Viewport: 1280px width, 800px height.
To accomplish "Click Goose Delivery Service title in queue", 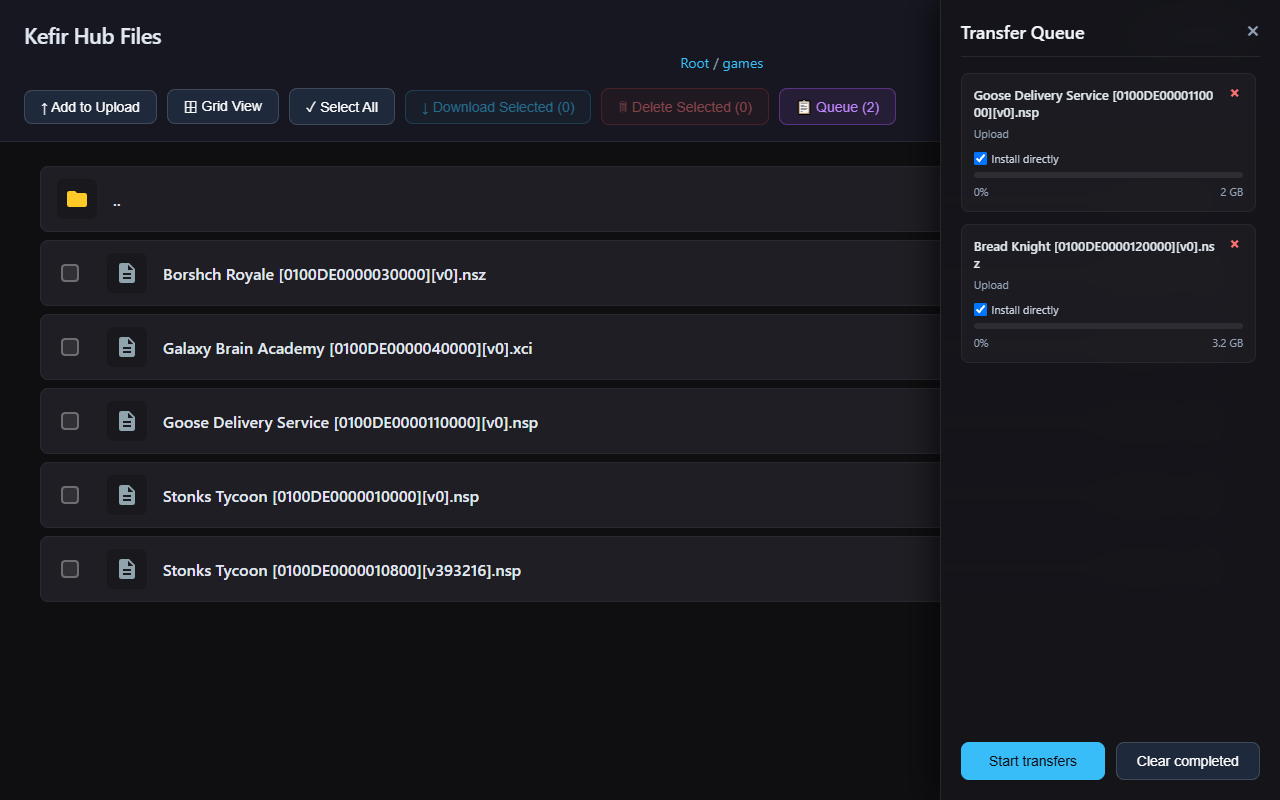I will tap(1094, 104).
